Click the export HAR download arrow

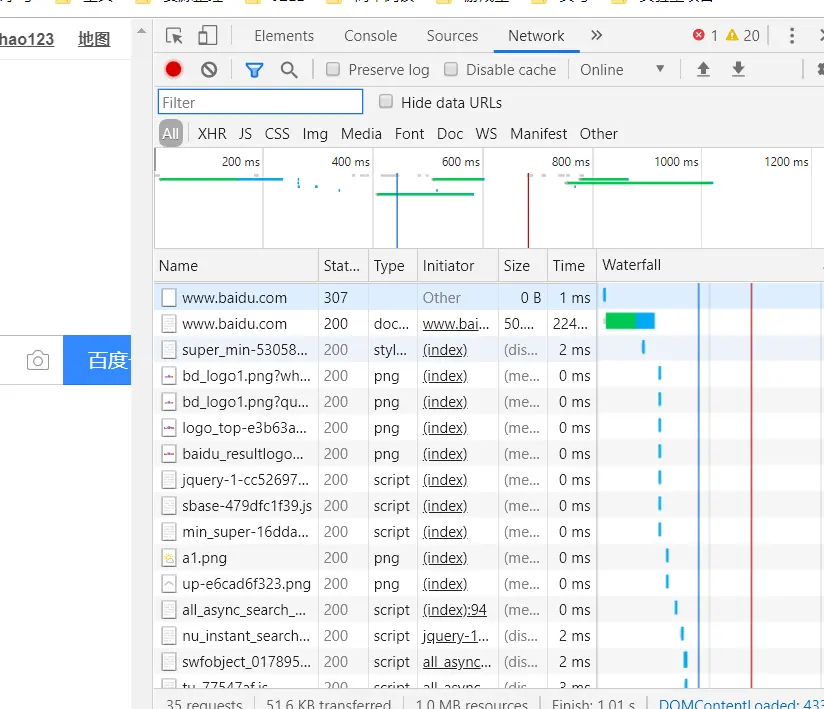coord(738,69)
